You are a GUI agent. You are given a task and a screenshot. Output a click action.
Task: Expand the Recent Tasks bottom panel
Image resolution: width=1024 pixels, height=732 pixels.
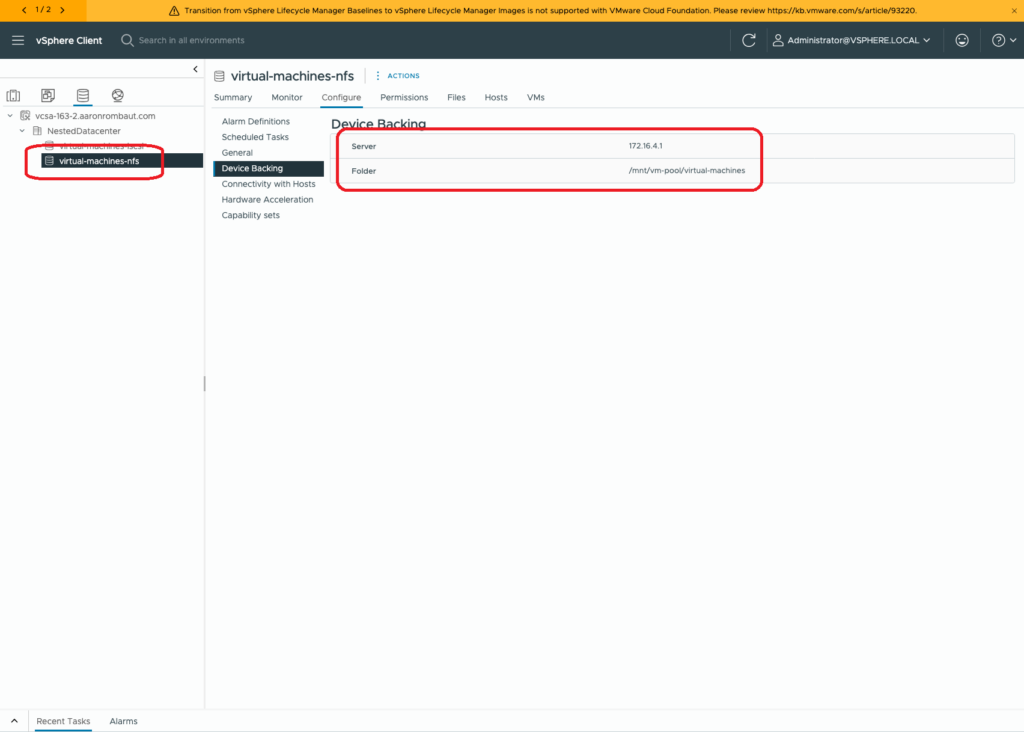coord(14,721)
